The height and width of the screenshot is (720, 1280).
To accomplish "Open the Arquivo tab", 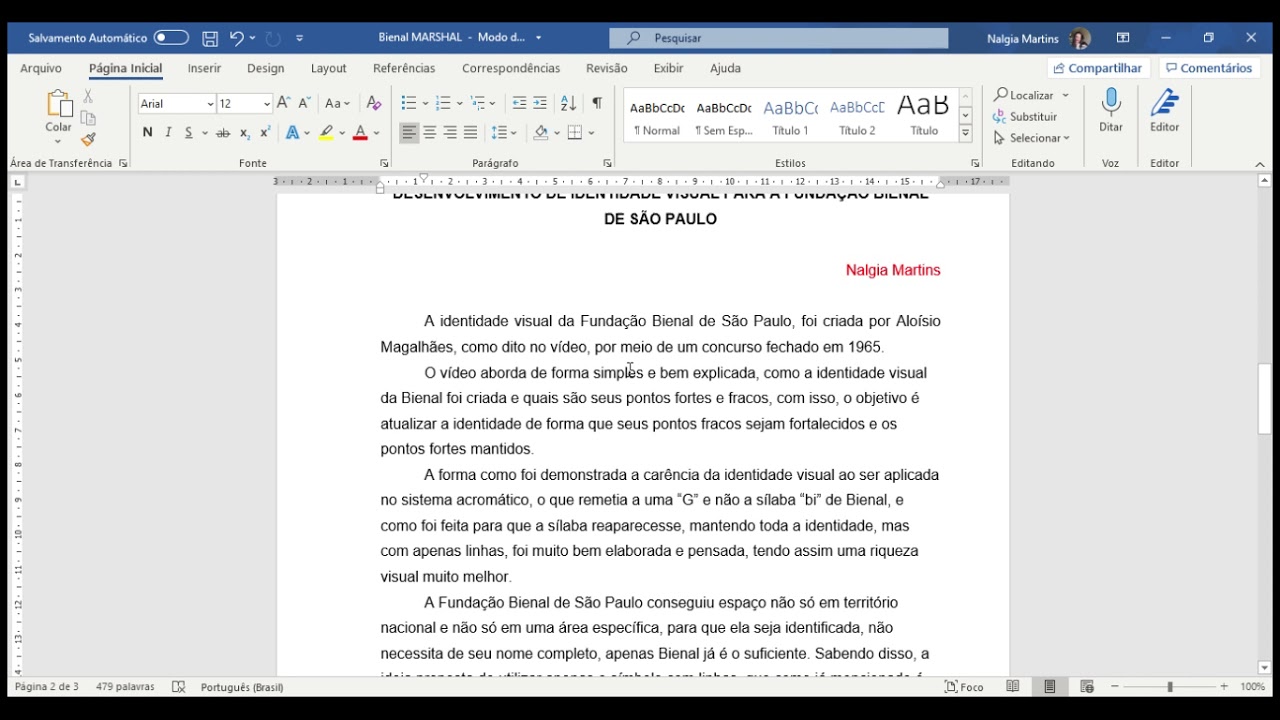I will [41, 68].
